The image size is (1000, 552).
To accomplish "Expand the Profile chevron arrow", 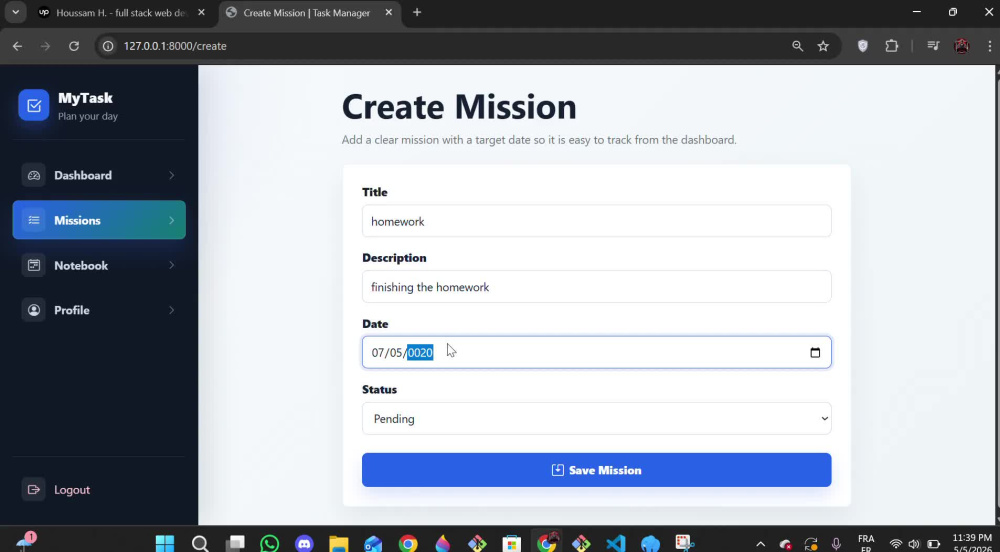I will pyautogui.click(x=172, y=310).
